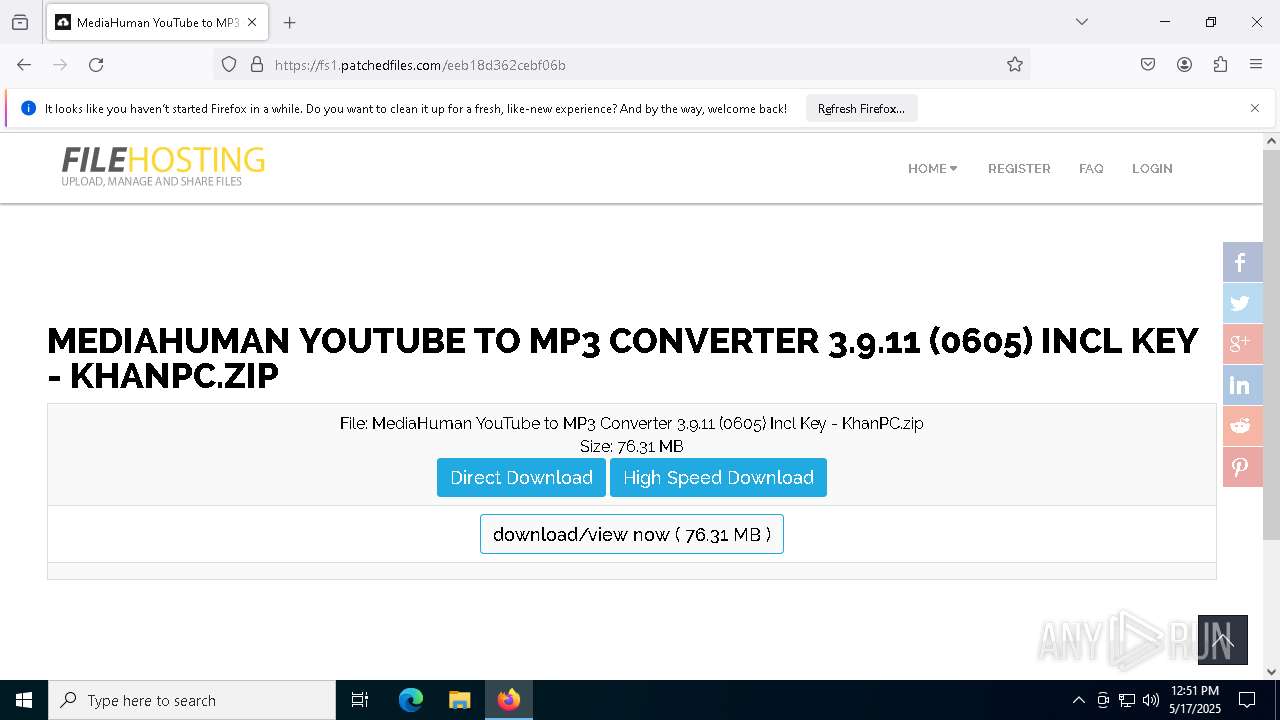Image resolution: width=1280 pixels, height=720 pixels.
Task: Click download/view now ( 76.31 MB )
Action: click(x=632, y=534)
